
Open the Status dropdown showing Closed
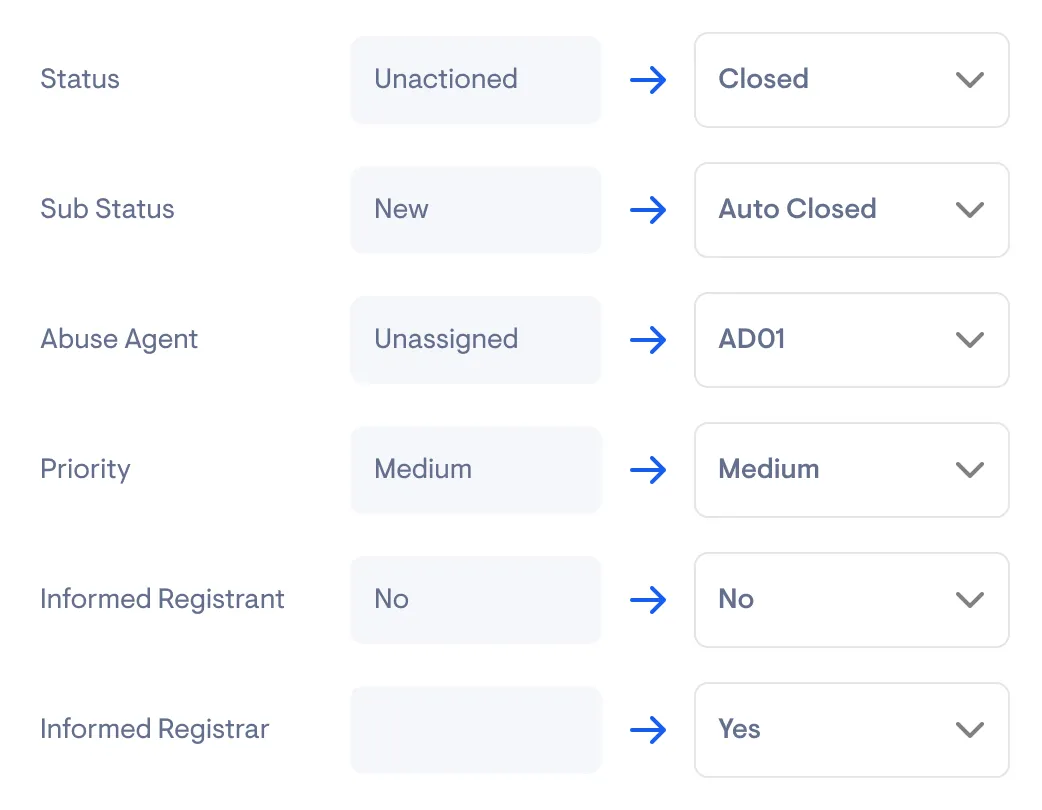click(x=851, y=80)
